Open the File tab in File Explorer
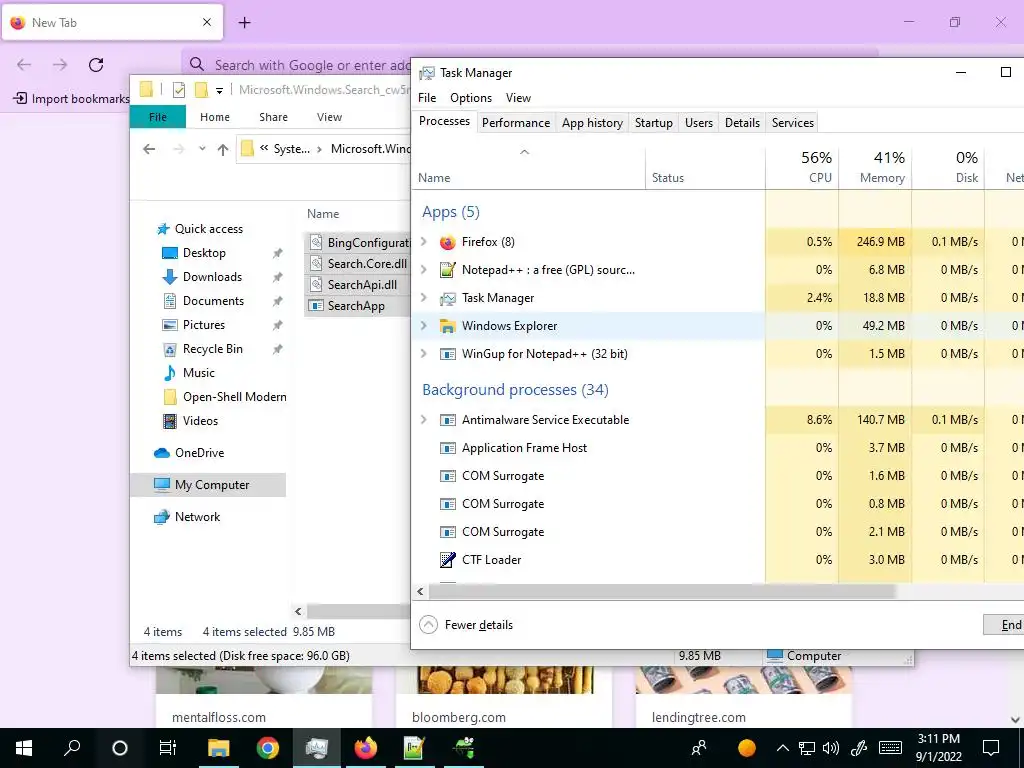 tap(158, 117)
